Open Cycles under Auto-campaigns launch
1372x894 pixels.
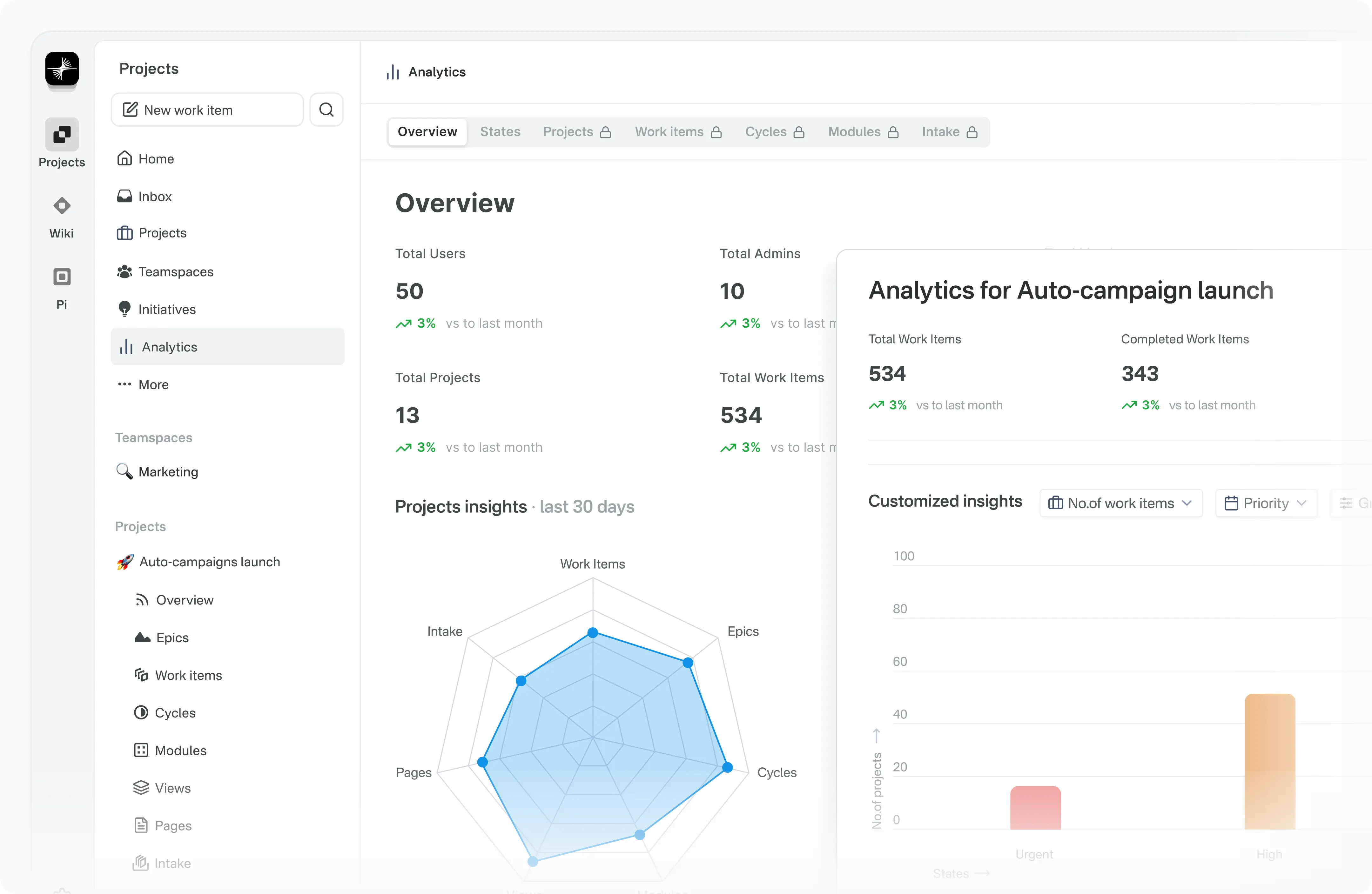click(175, 713)
